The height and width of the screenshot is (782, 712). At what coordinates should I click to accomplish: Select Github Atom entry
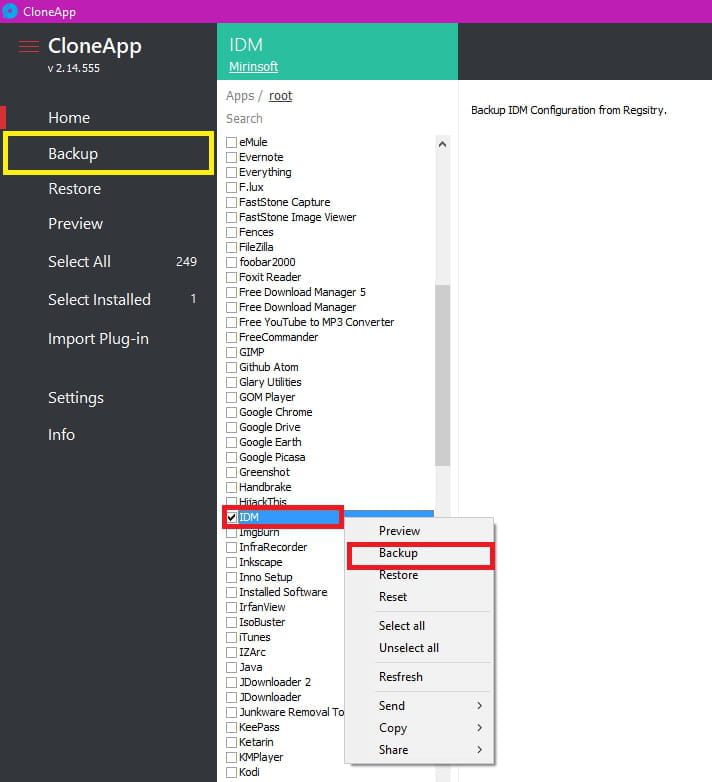point(269,367)
